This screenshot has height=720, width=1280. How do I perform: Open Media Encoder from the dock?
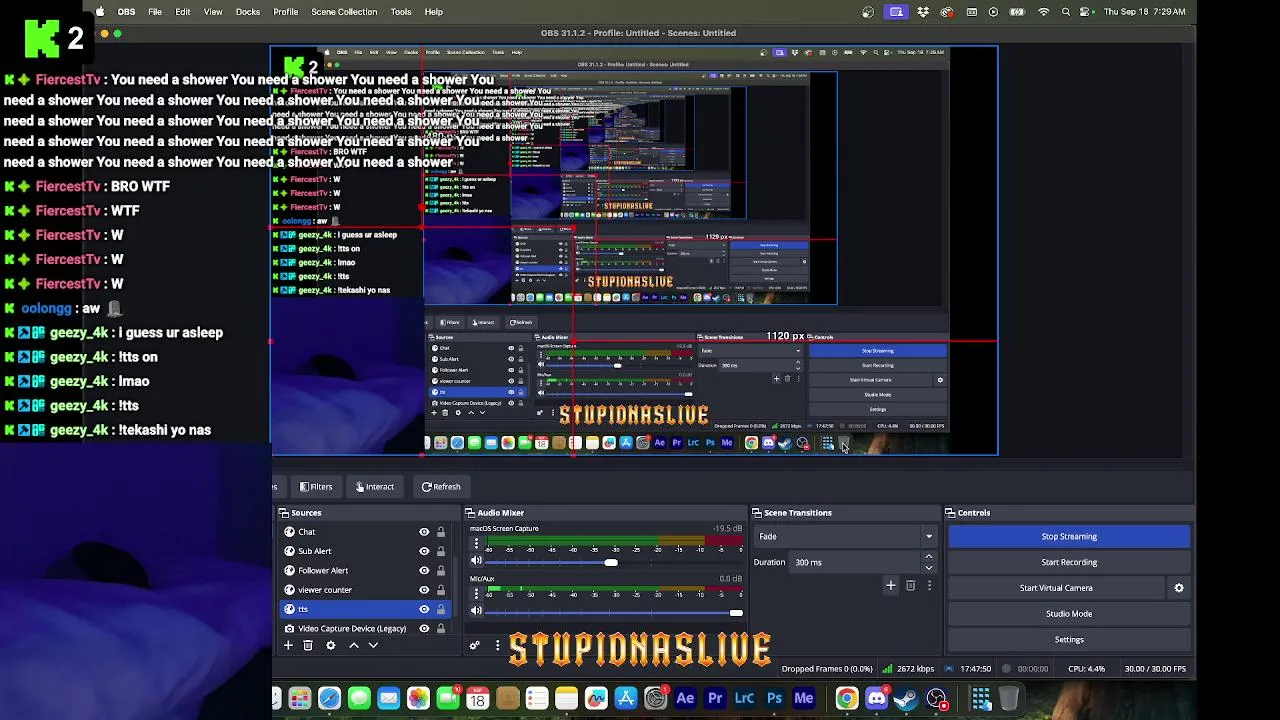pyautogui.click(x=804, y=698)
